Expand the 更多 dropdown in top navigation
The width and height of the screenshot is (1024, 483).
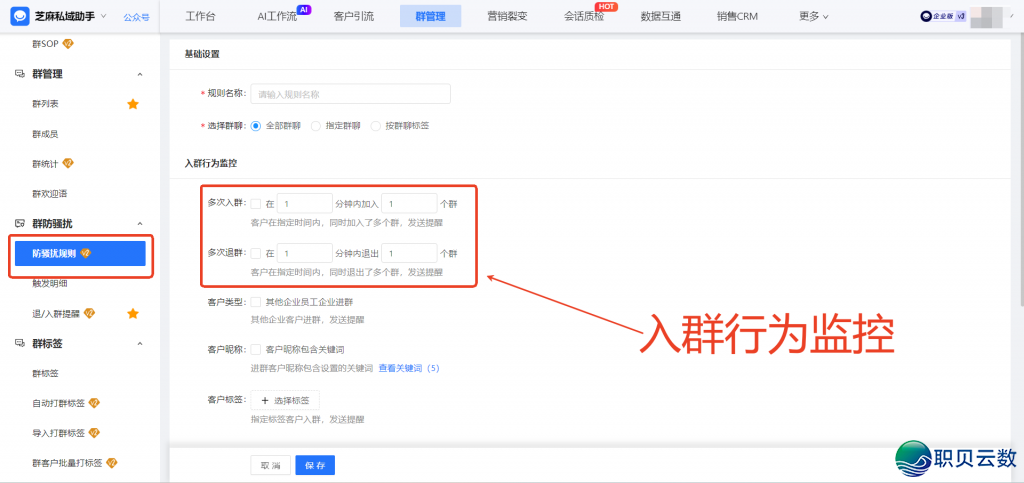click(814, 16)
